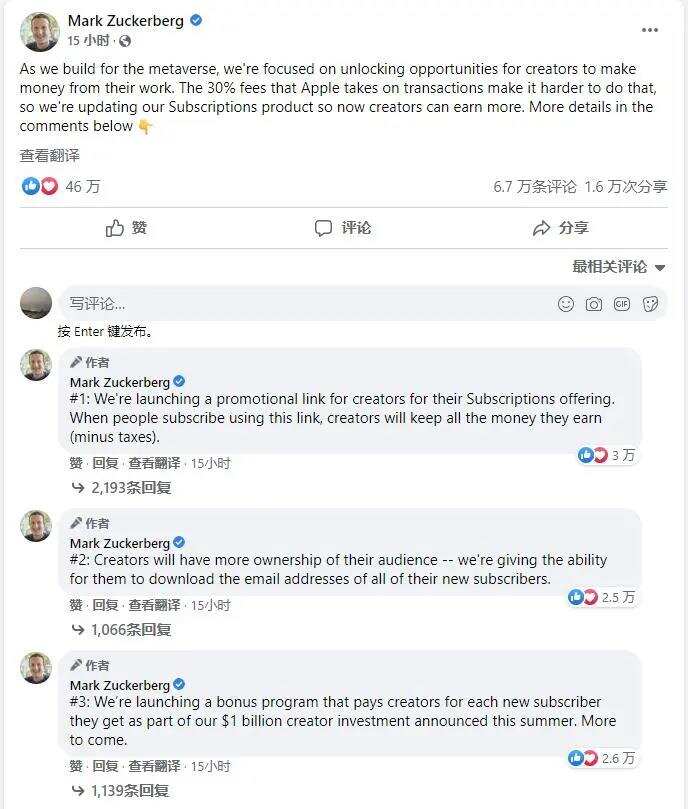Click the GIF icon in comment box
The image size is (688, 809).
click(622, 304)
